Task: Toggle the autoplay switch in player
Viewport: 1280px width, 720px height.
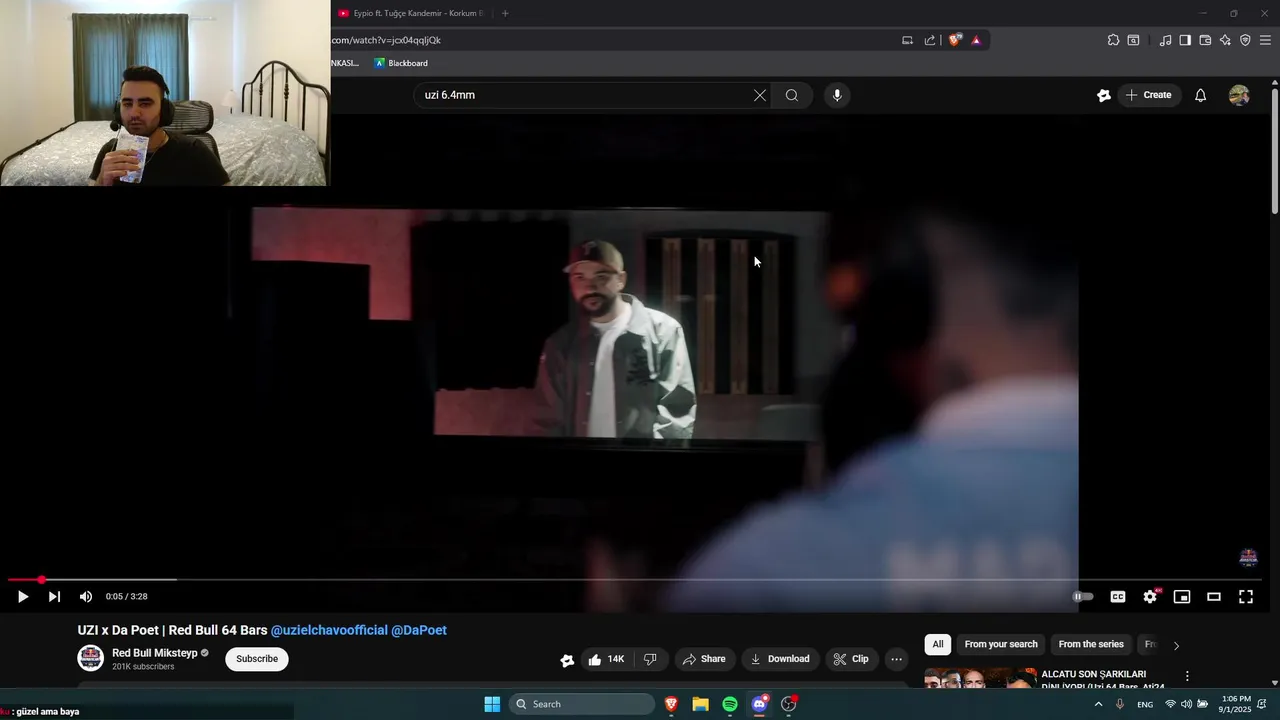Action: coord(1083,597)
